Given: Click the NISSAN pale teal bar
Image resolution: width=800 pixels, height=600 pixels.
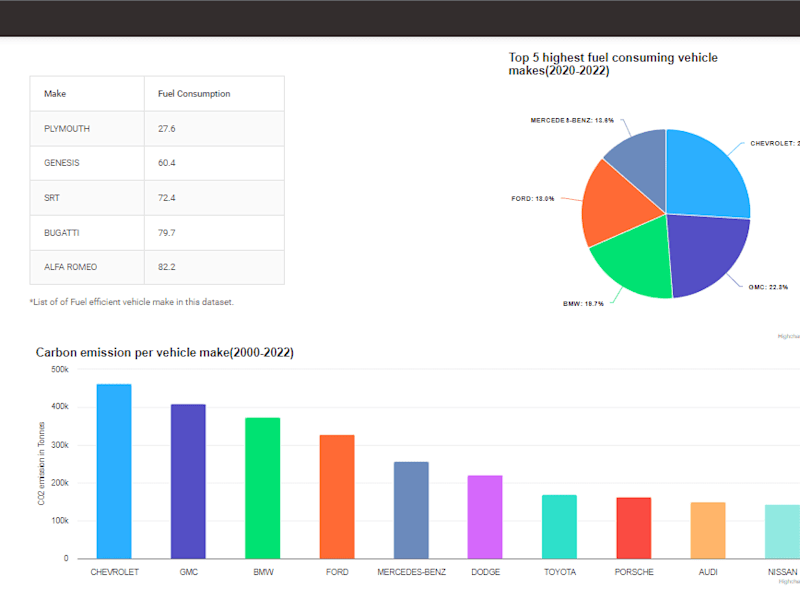Looking at the screenshot, I should point(782,532).
